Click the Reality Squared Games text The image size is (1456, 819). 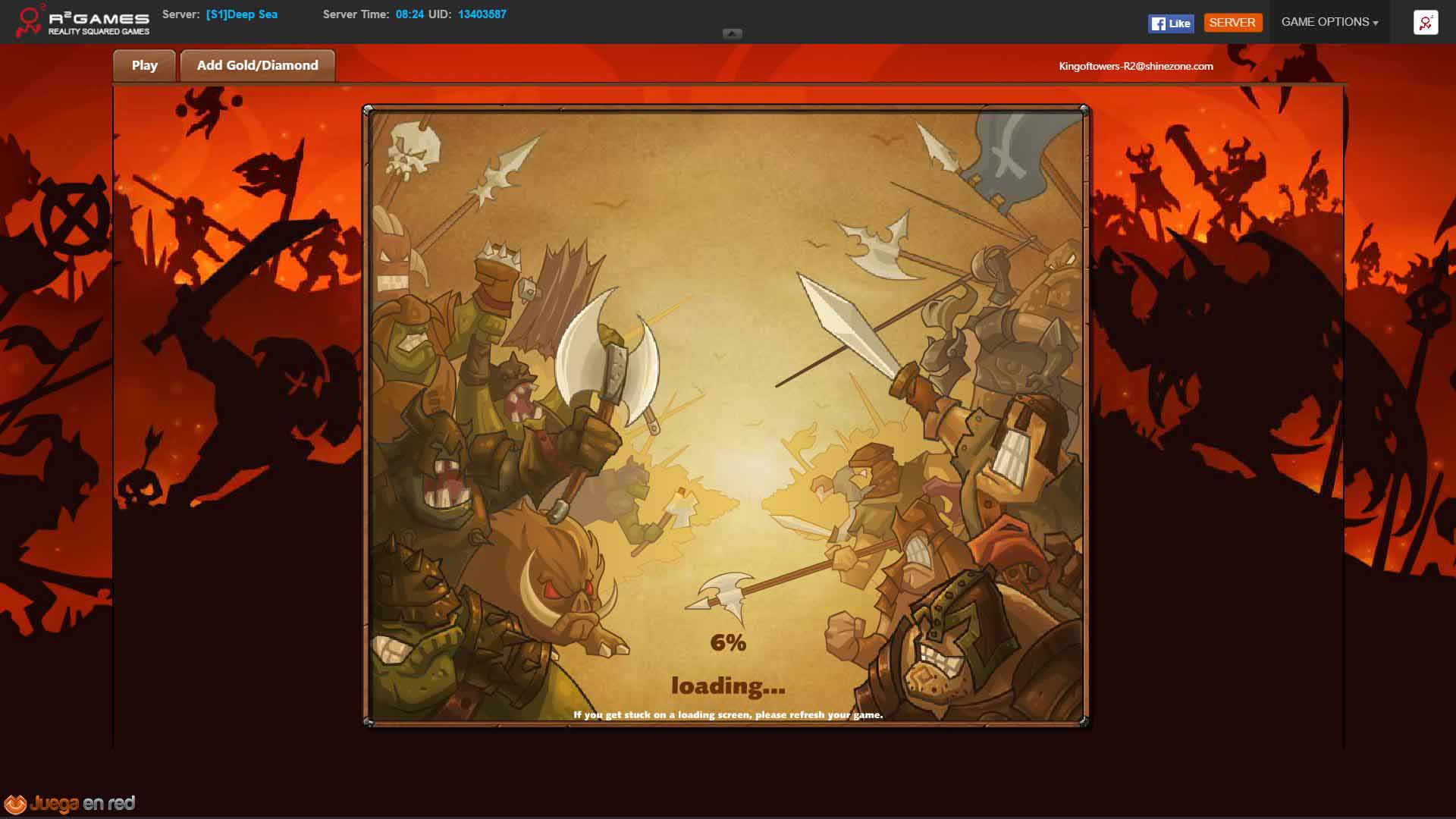coord(99,32)
